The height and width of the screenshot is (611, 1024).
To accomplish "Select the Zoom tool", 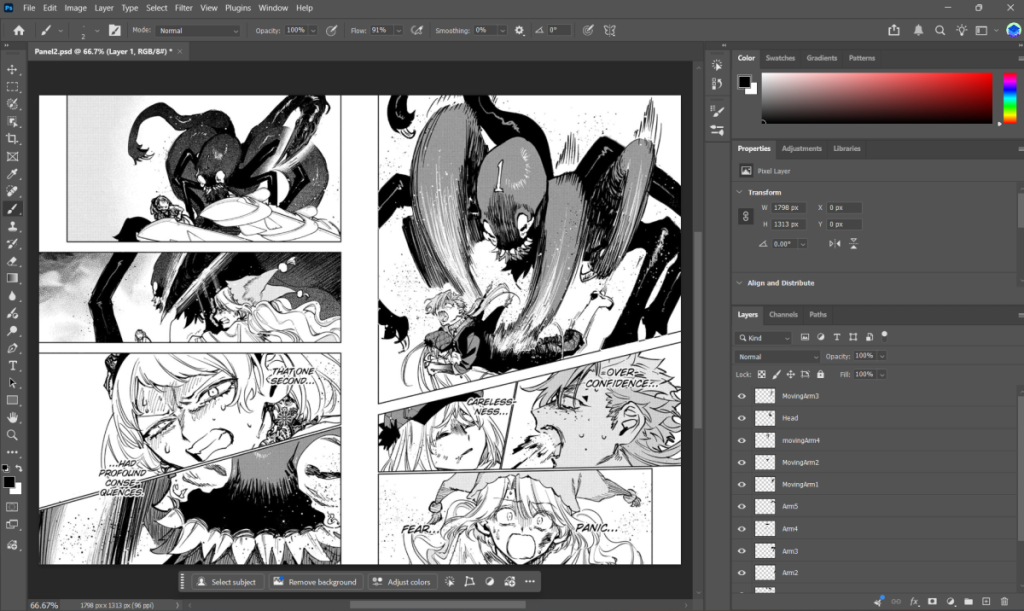I will [12, 435].
